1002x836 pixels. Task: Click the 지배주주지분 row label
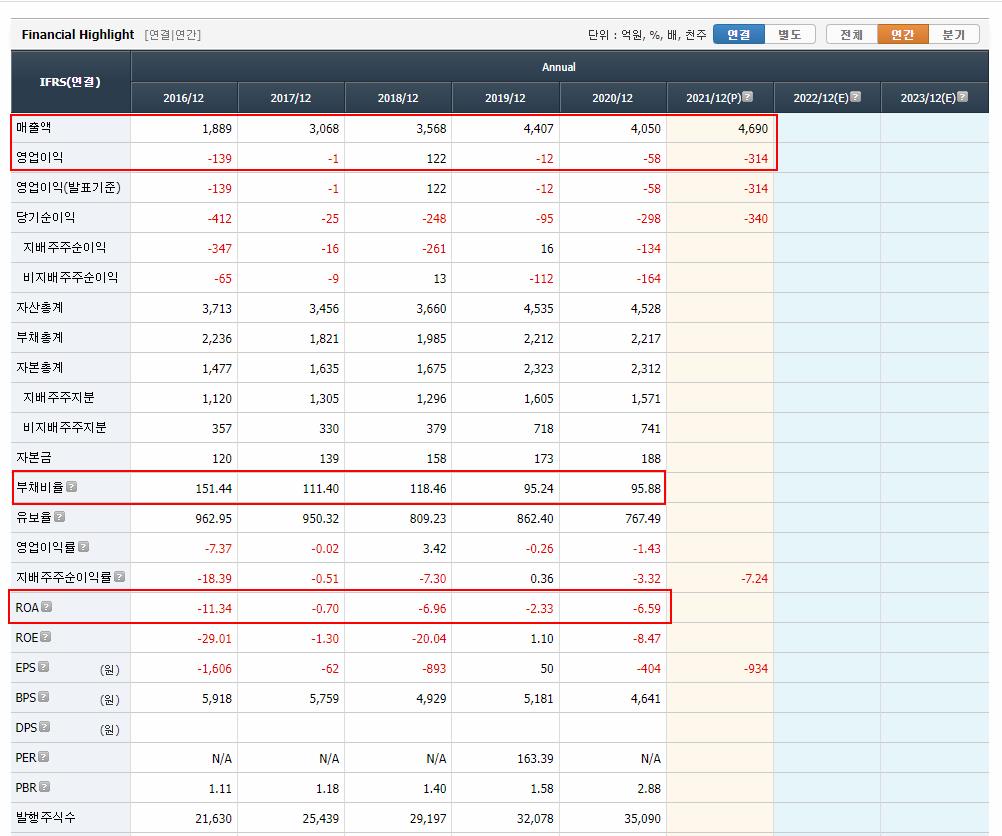[59, 398]
